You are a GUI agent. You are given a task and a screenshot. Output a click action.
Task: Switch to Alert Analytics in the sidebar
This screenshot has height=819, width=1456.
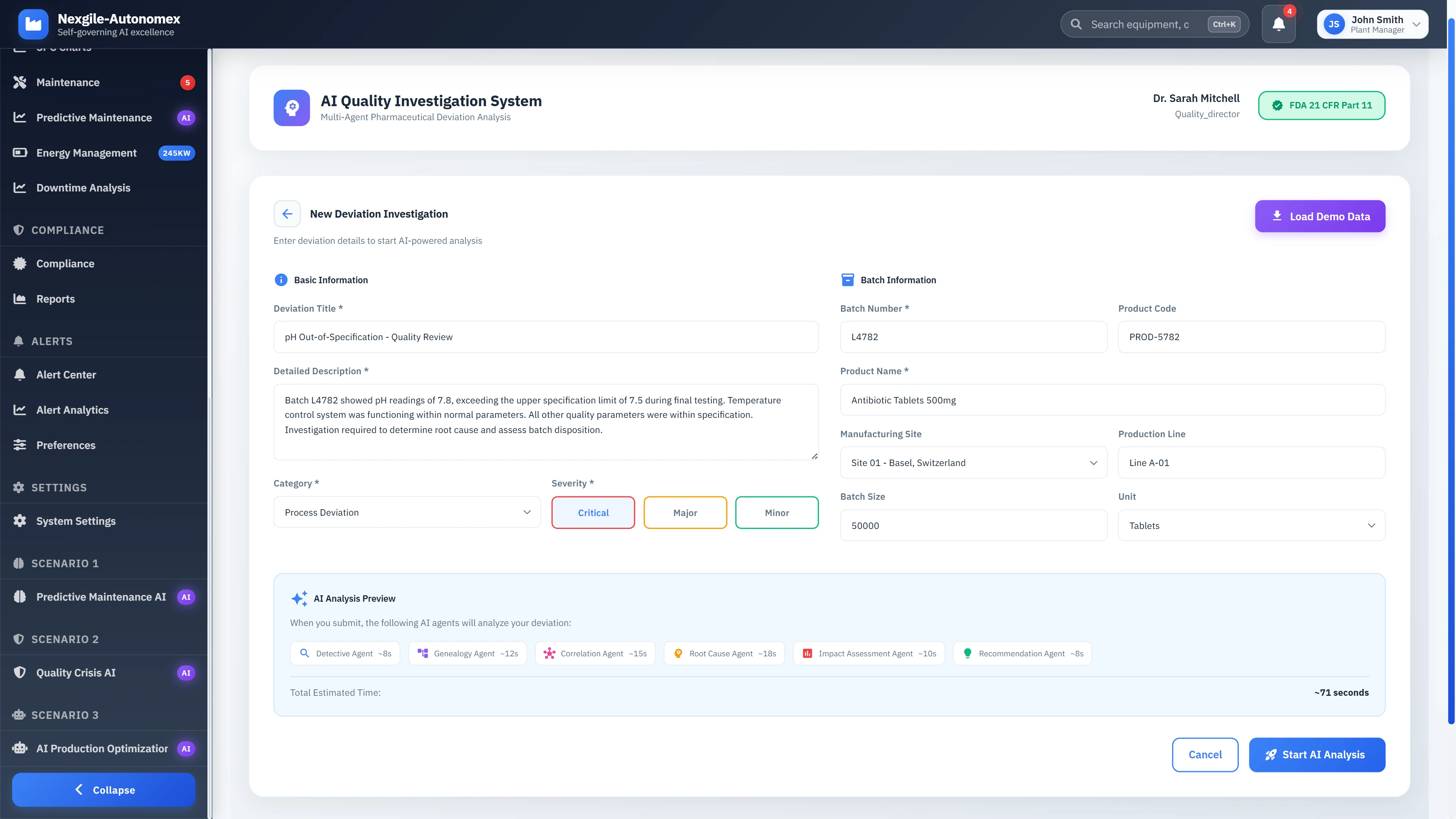point(72,410)
